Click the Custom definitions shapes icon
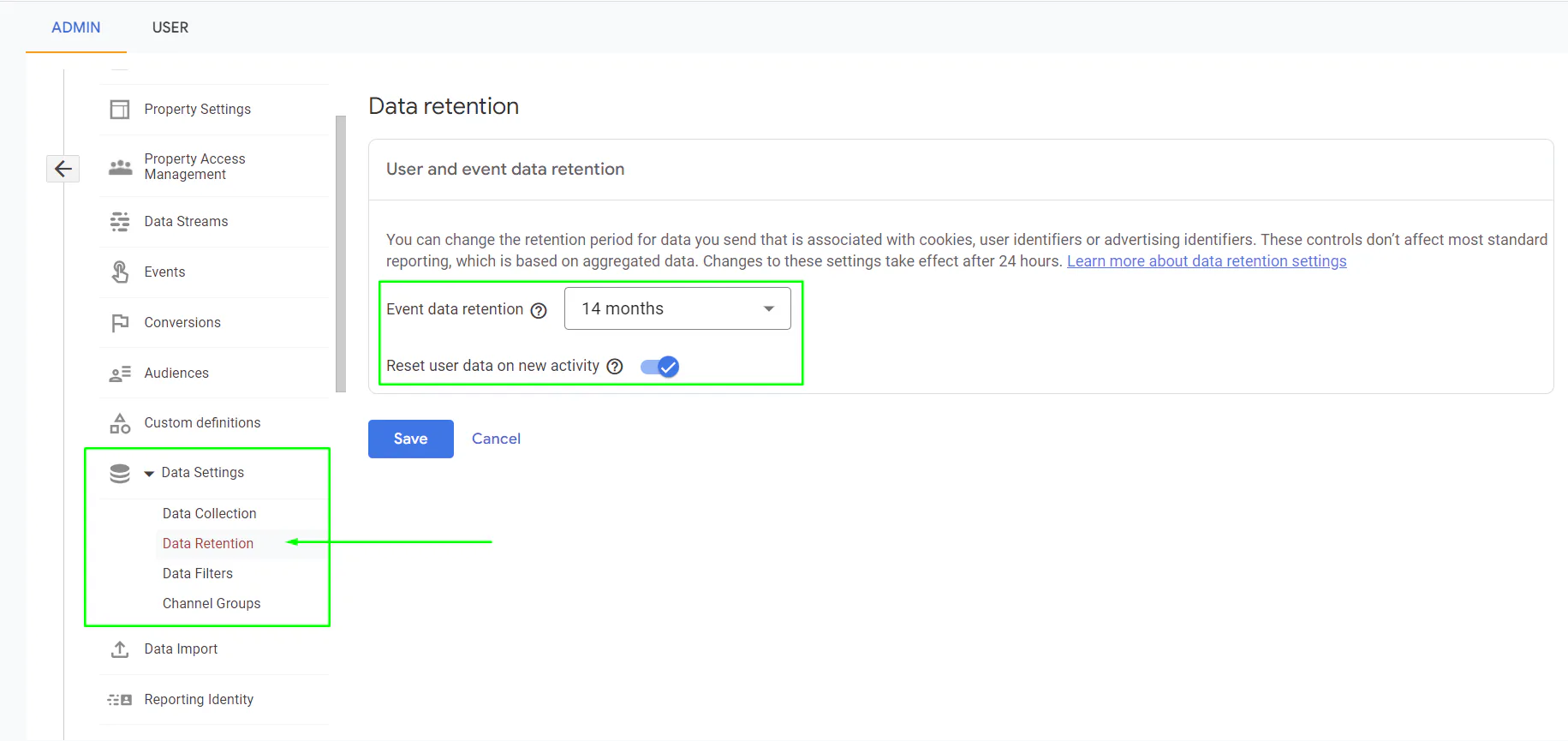 click(x=120, y=423)
